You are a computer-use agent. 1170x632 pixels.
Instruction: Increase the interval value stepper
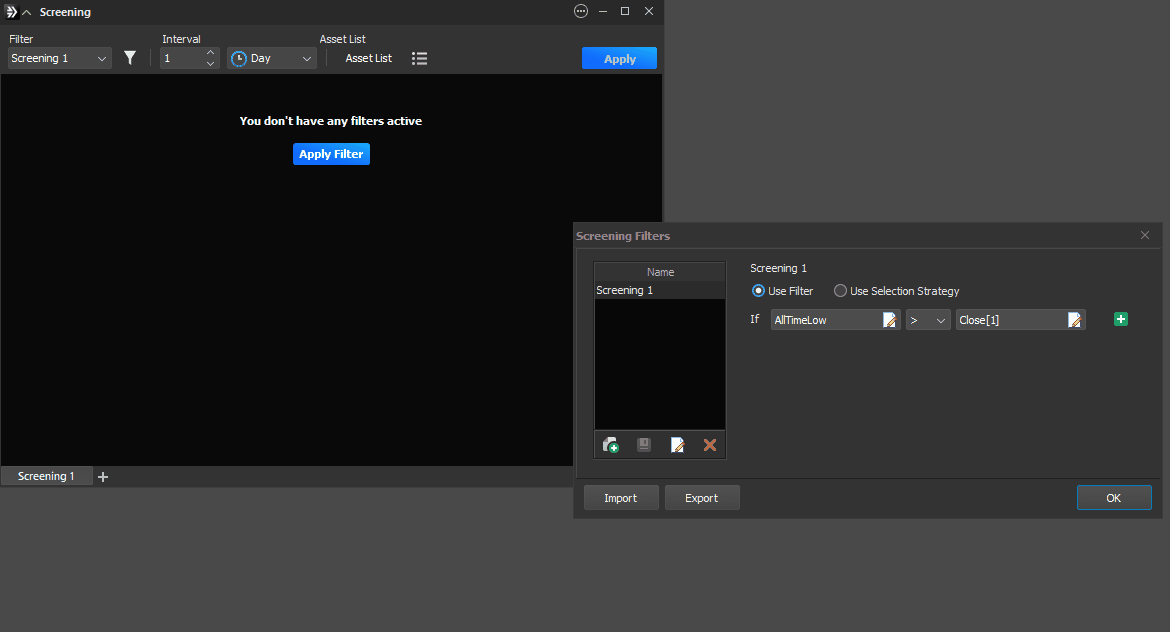tap(210, 53)
